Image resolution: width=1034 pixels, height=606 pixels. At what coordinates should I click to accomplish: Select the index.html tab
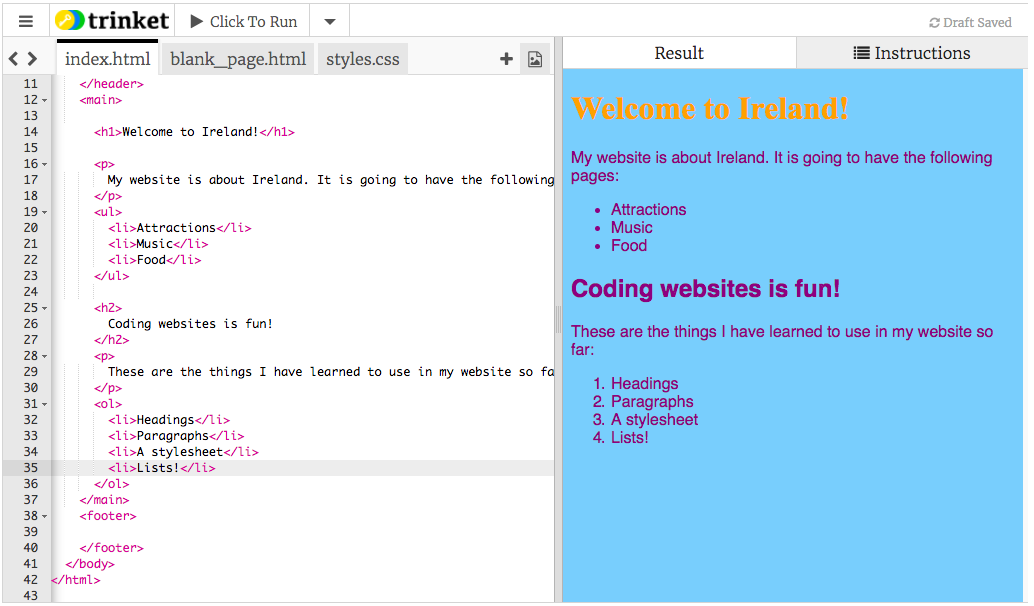pyautogui.click(x=107, y=59)
